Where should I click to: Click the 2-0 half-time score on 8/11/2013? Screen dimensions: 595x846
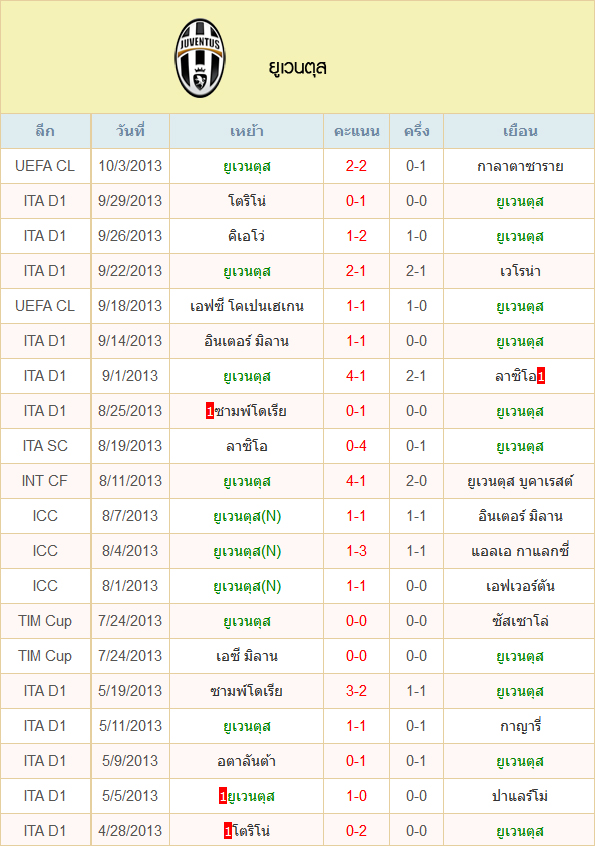[x=416, y=481]
